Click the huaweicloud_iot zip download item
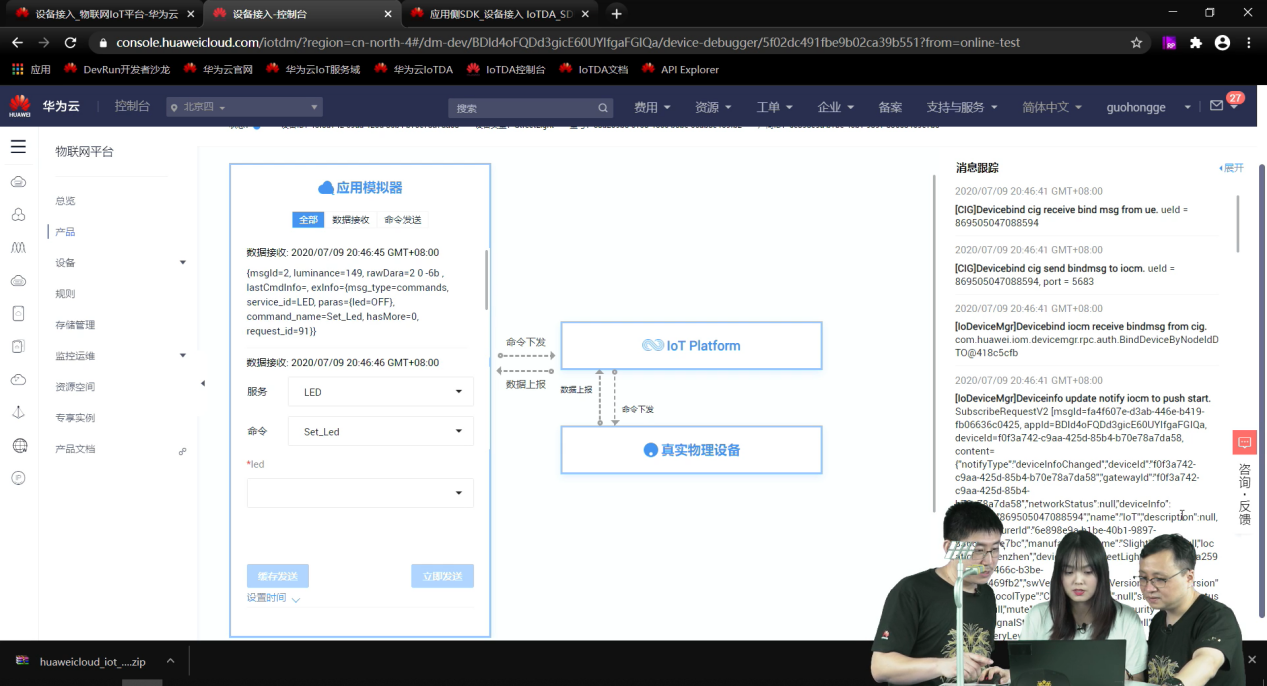Viewport: 1267px width, 686px height. pos(82,661)
